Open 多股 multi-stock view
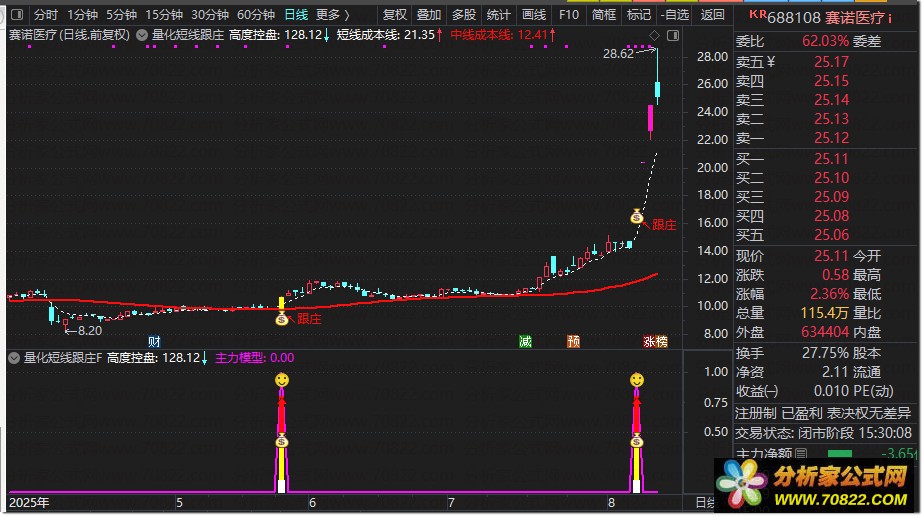 pos(464,15)
